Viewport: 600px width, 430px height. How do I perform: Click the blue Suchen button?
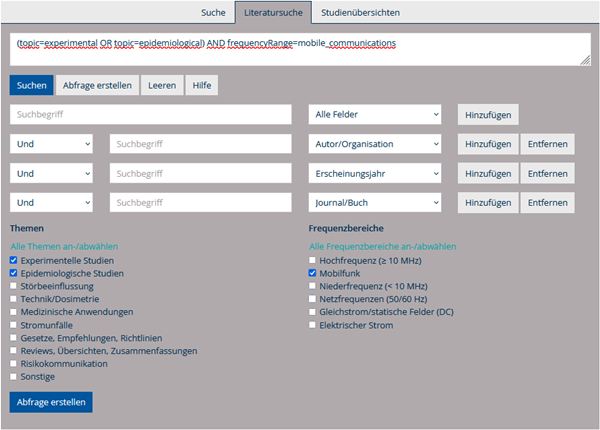click(x=31, y=85)
